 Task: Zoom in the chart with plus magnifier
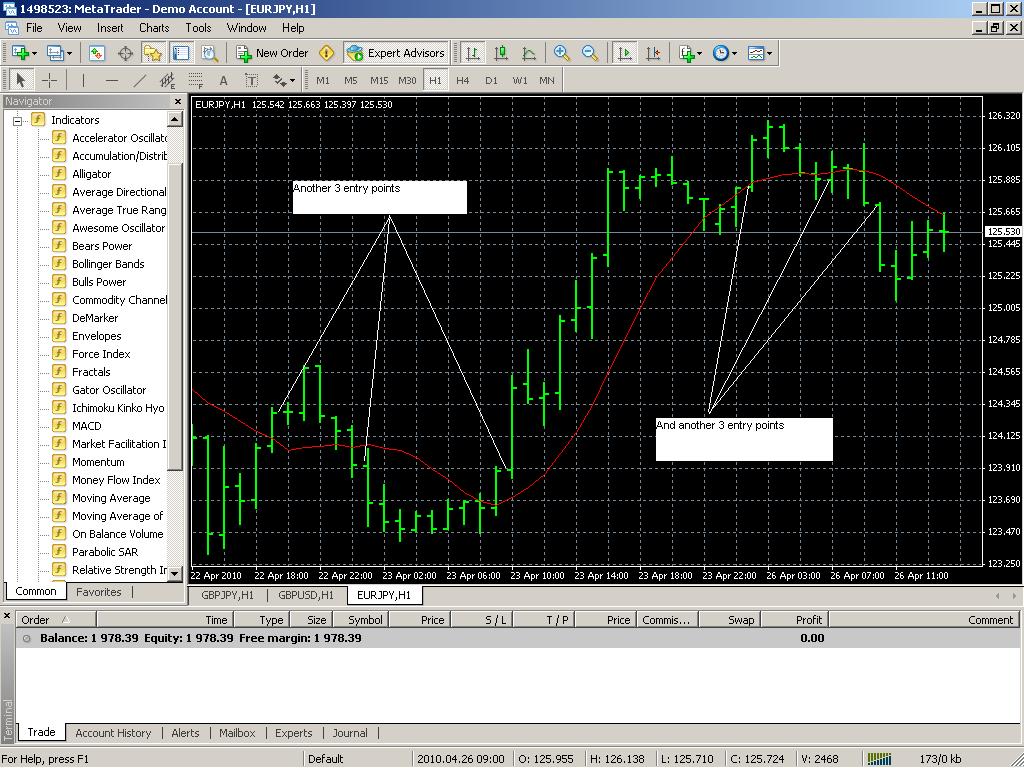[x=561, y=53]
